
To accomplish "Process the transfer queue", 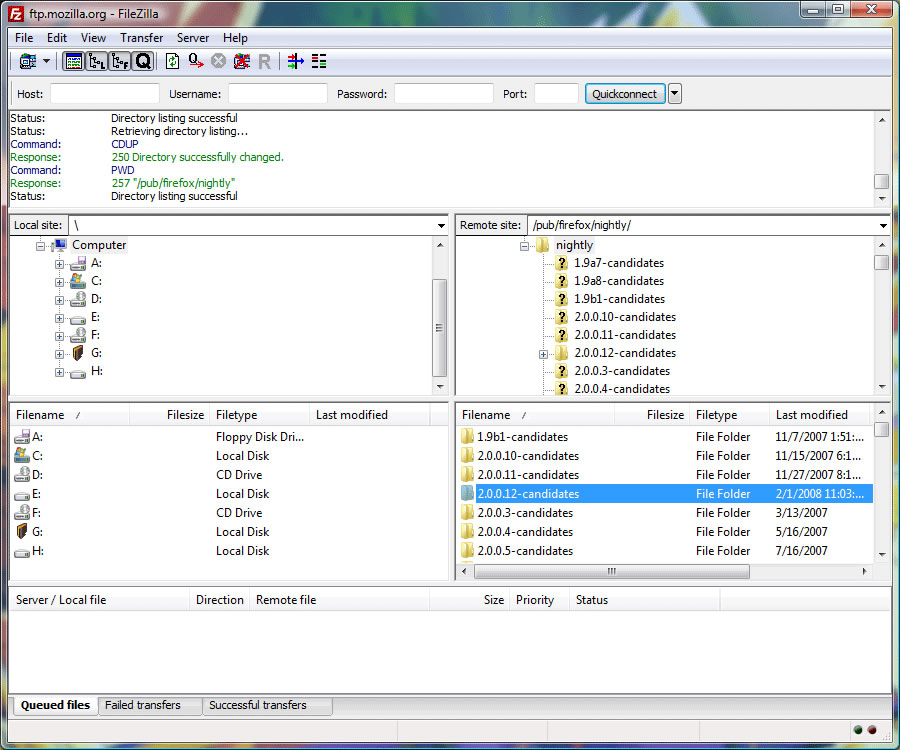I will [x=196, y=61].
